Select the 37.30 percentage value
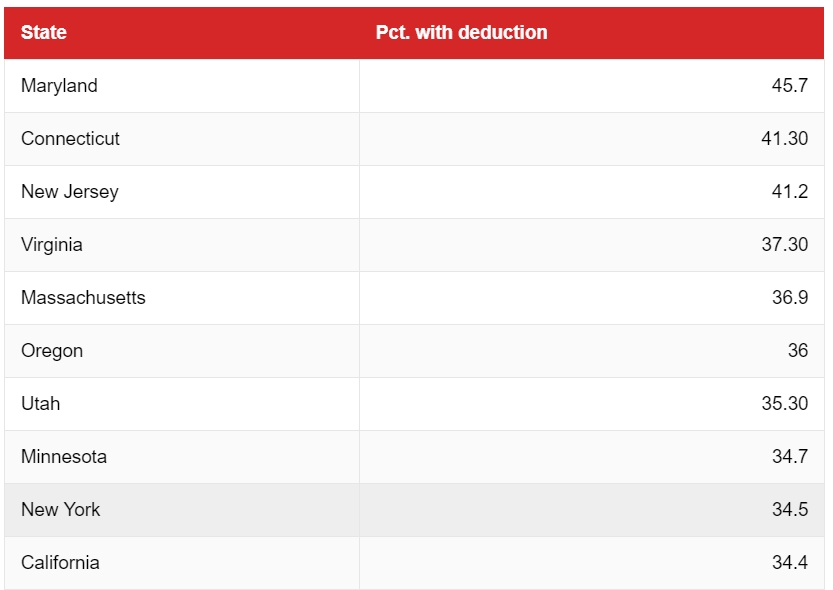833x590 pixels. (x=784, y=245)
